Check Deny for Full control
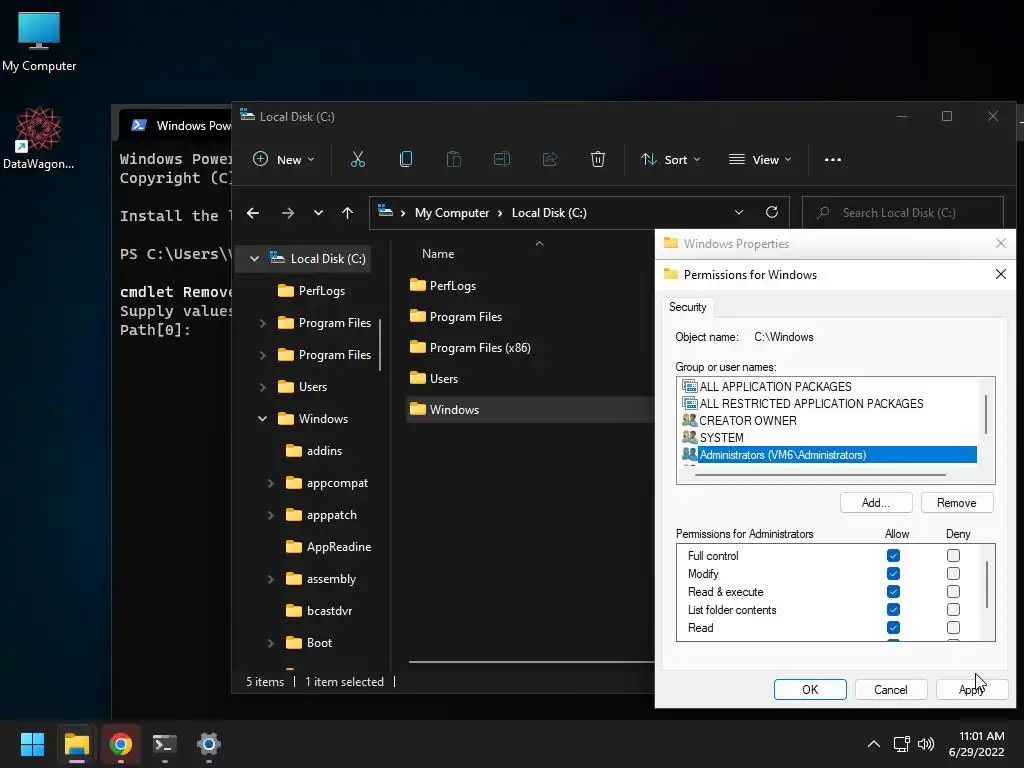This screenshot has height=768, width=1024. (x=953, y=556)
